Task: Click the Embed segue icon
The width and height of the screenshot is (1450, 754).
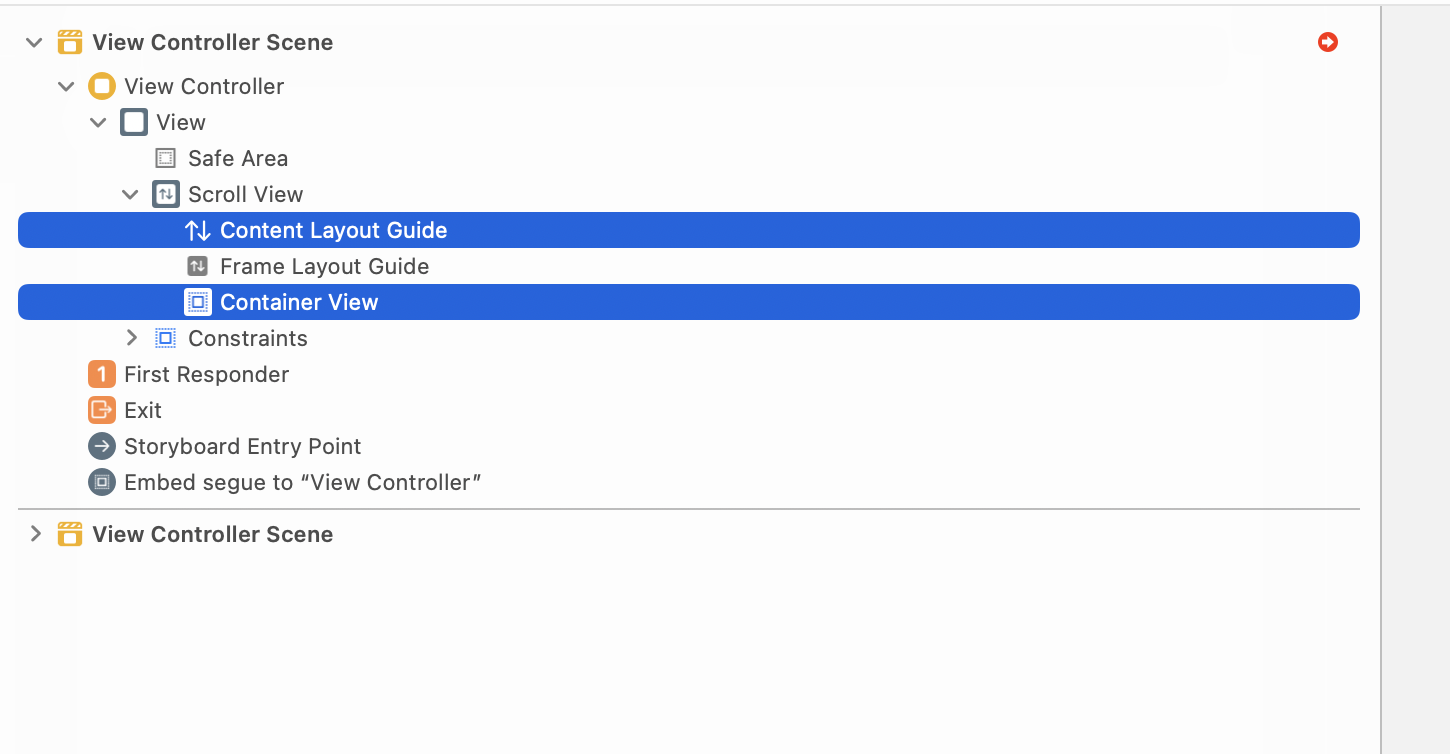Action: 102,482
